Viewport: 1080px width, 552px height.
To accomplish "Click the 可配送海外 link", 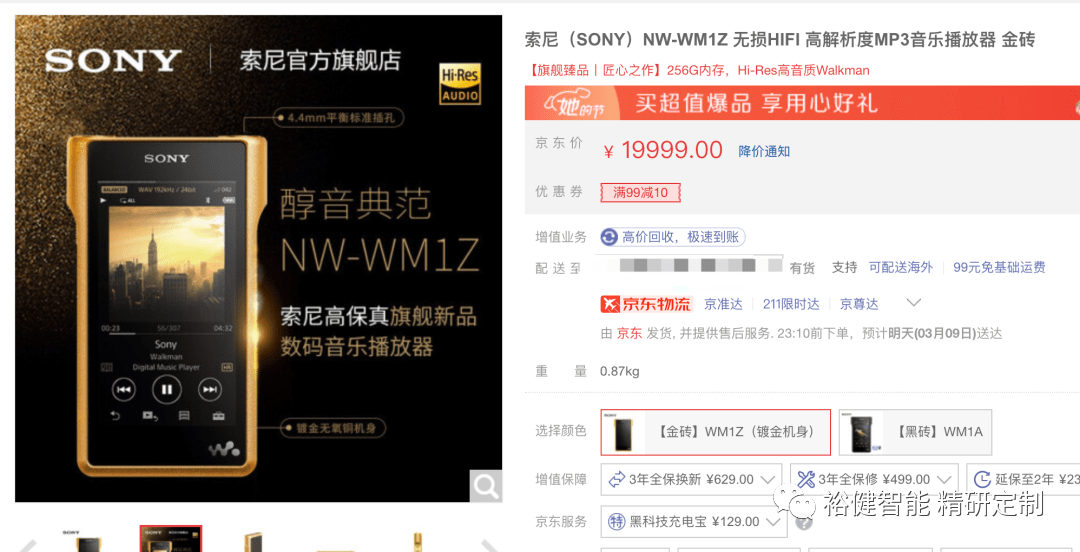I will 901,267.
